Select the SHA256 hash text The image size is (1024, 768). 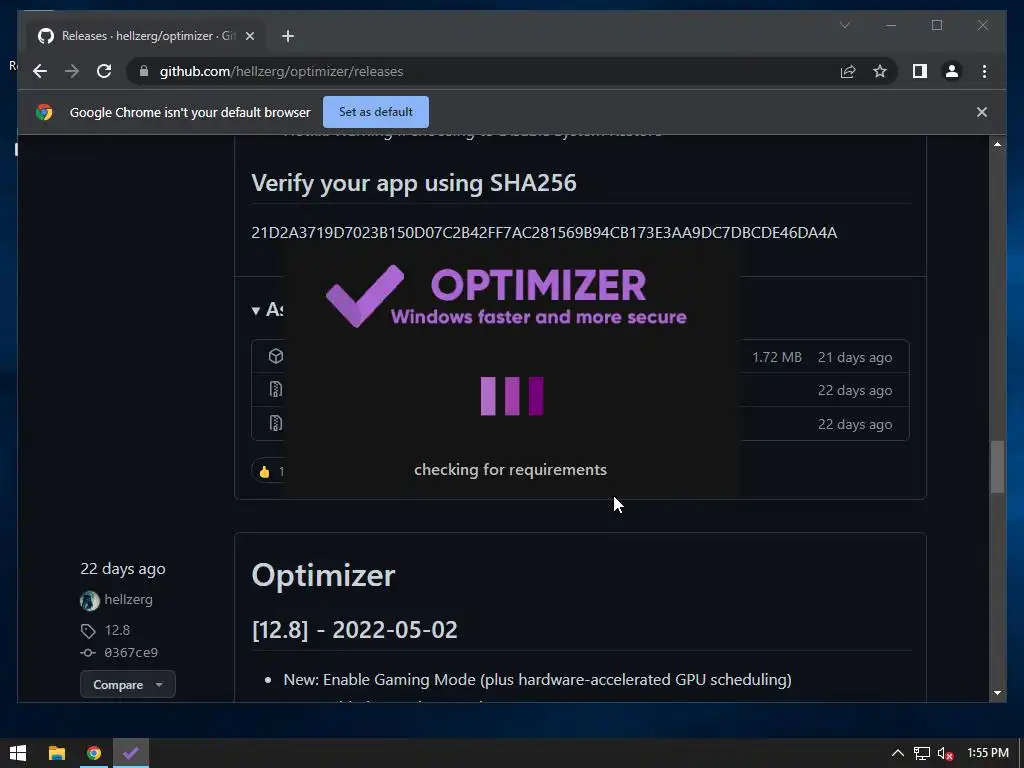(544, 232)
